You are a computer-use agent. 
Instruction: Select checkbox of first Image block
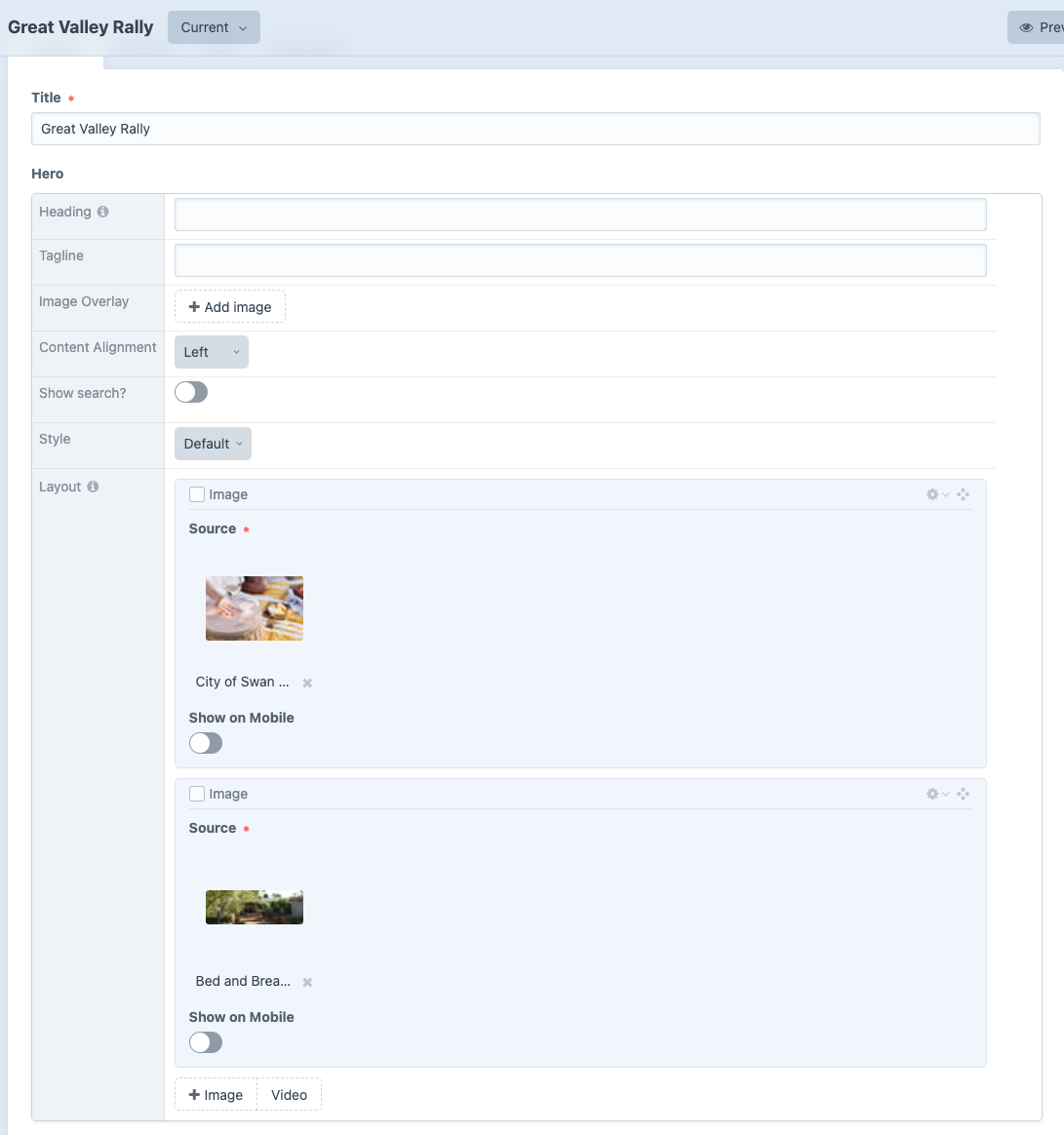[197, 494]
